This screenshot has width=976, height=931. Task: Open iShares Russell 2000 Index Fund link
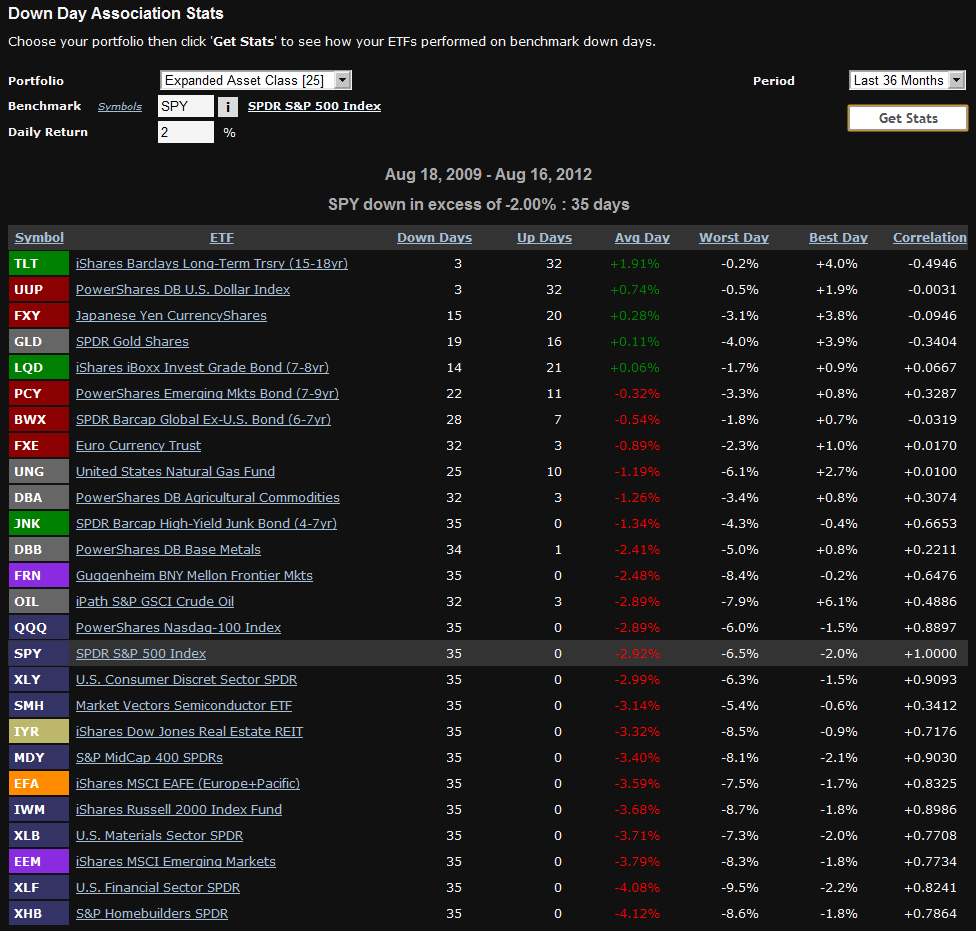click(179, 810)
